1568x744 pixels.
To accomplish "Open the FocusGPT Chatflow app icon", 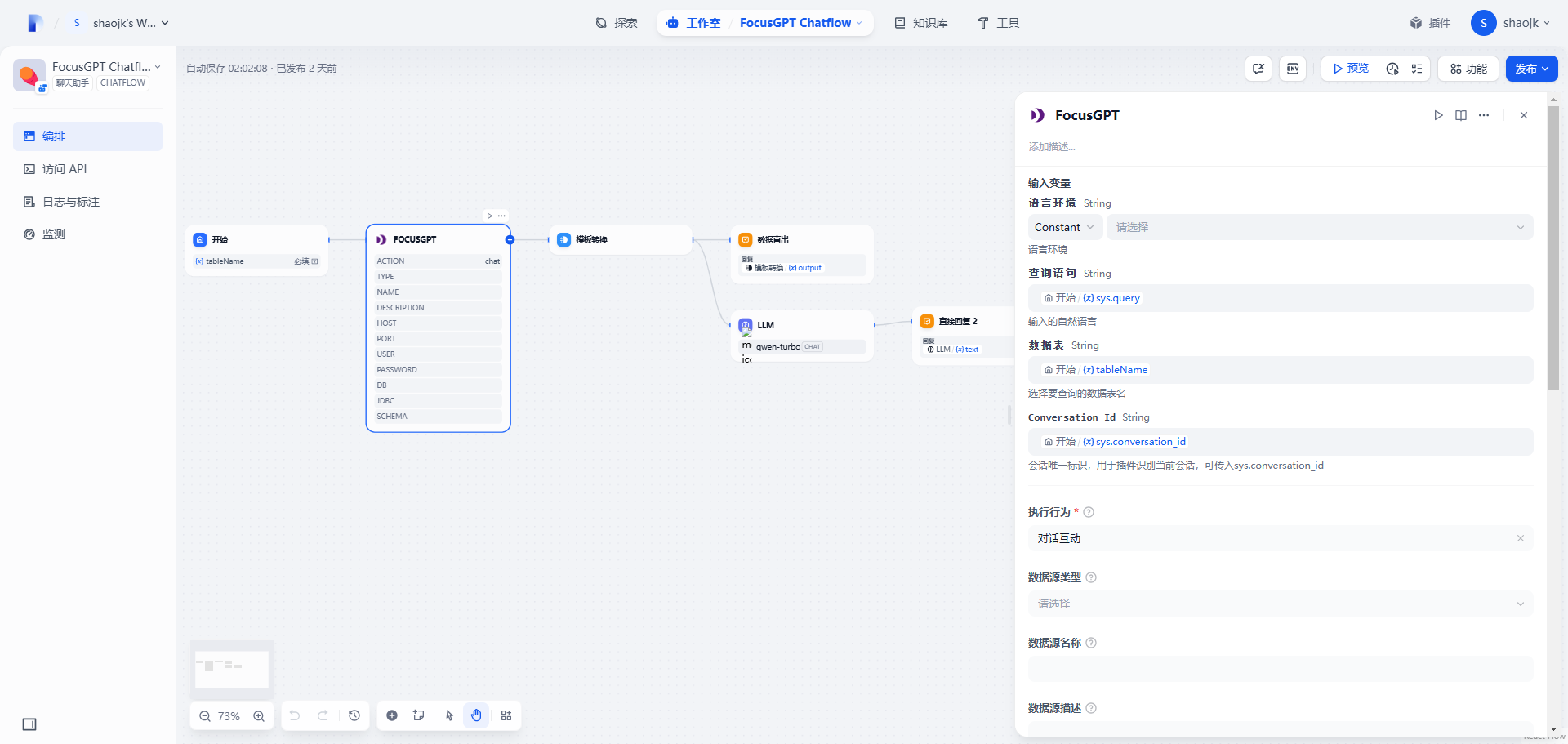I will point(29,75).
